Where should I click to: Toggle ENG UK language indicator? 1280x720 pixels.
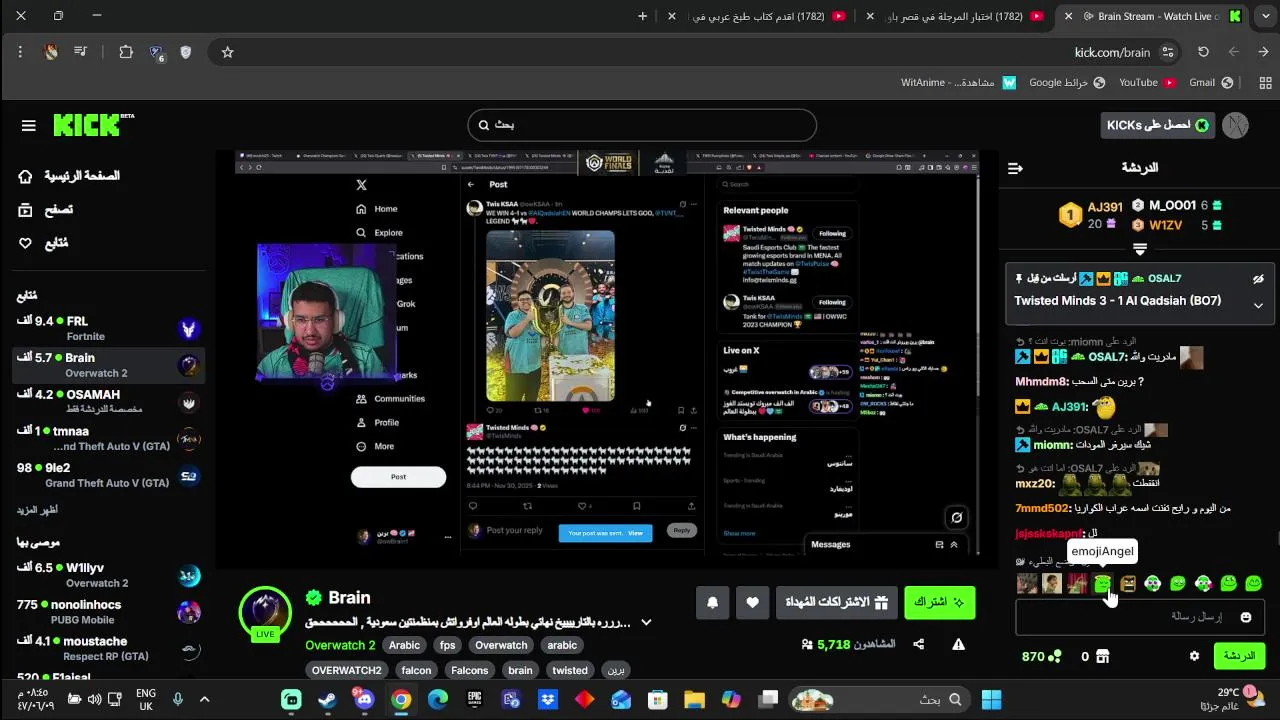pyautogui.click(x=145, y=700)
